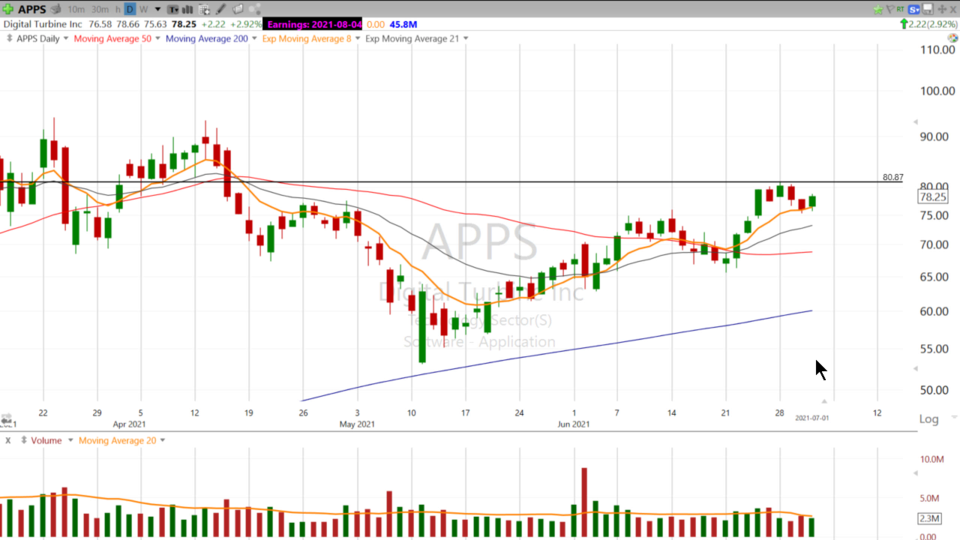Viewport: 960px width, 540px height.
Task: Click the green star favorites icon
Action: pyautogui.click(x=879, y=9)
